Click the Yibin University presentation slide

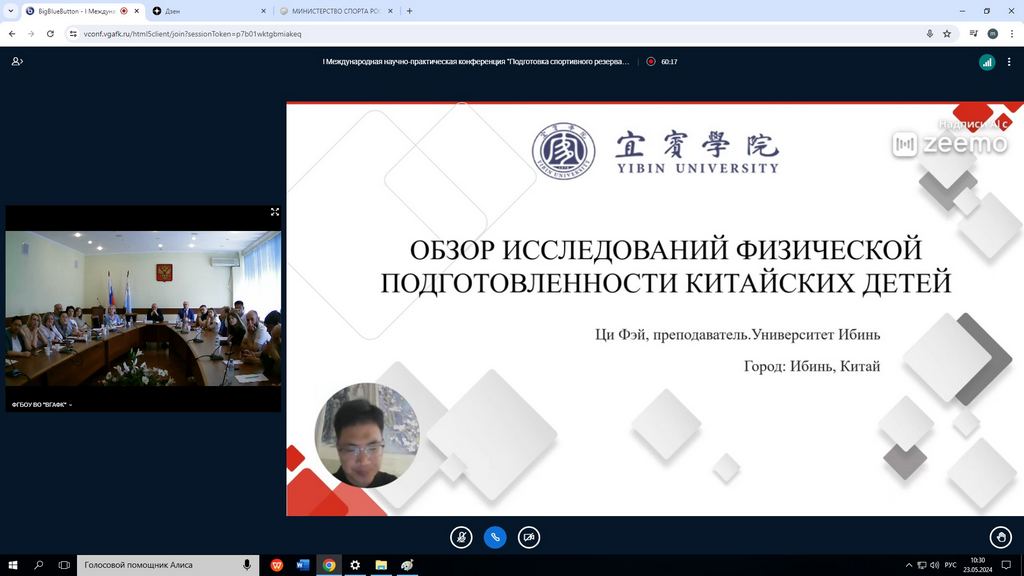pos(655,309)
